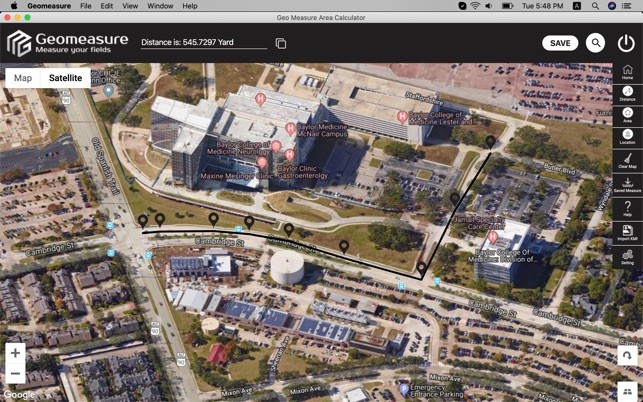This screenshot has height=402, width=643.
Task: Open the Setting gear icon
Action: click(x=627, y=256)
